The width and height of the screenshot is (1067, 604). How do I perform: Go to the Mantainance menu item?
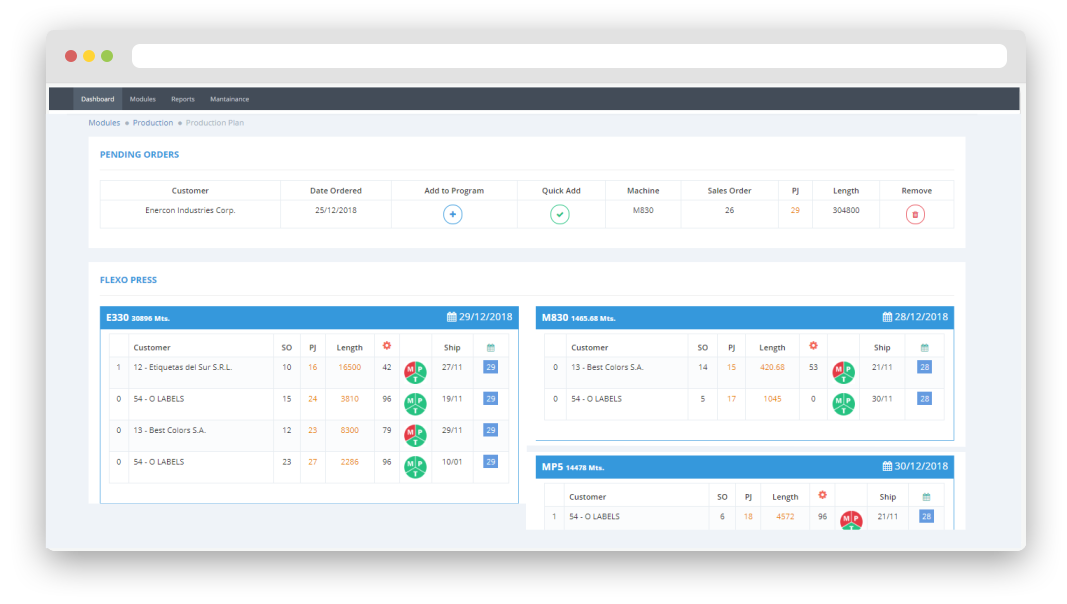(x=229, y=99)
